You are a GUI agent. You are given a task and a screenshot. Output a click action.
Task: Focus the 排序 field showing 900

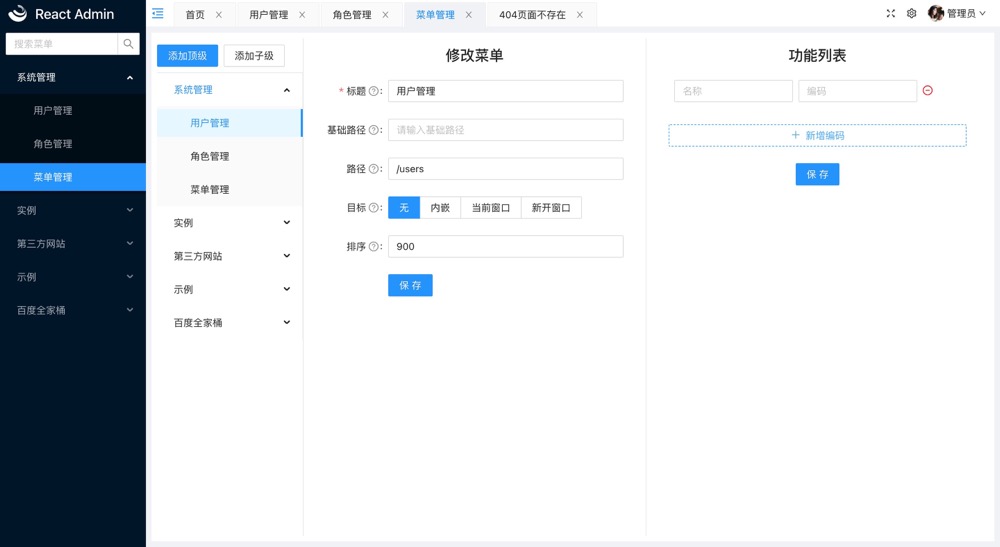[506, 247]
